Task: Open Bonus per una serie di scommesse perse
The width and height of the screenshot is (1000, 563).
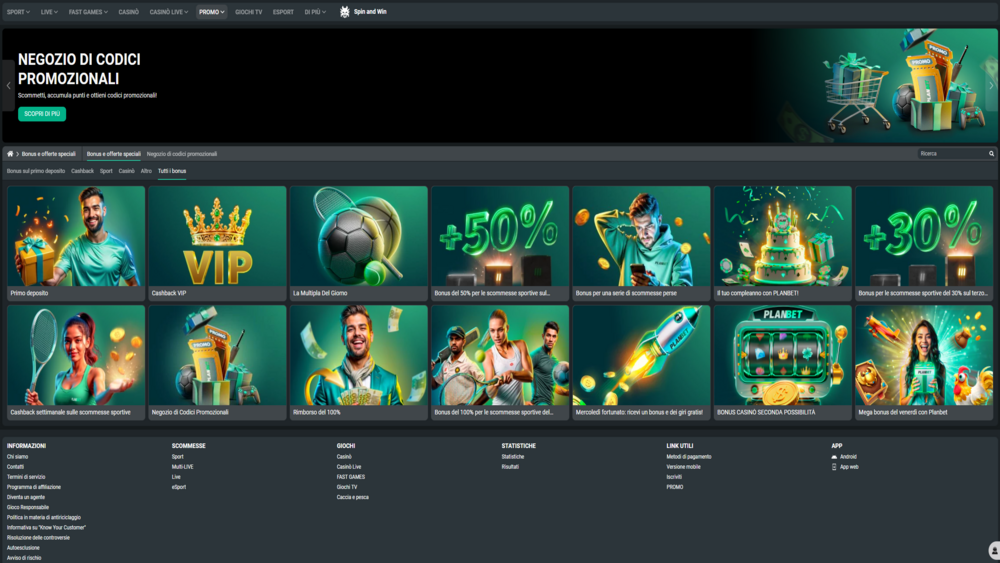Action: tap(641, 243)
